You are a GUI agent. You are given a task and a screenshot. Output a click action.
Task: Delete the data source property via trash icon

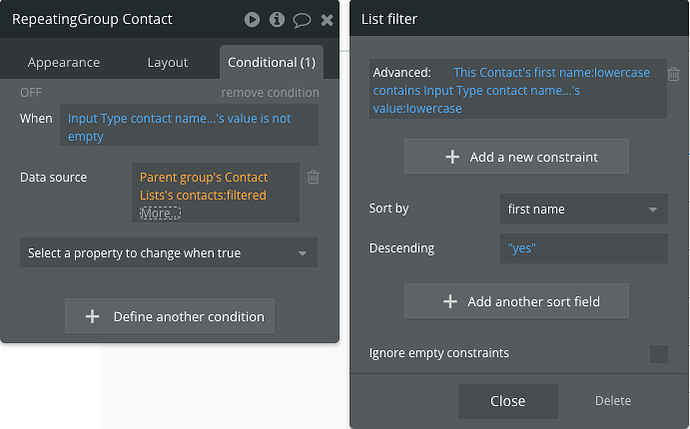click(313, 177)
